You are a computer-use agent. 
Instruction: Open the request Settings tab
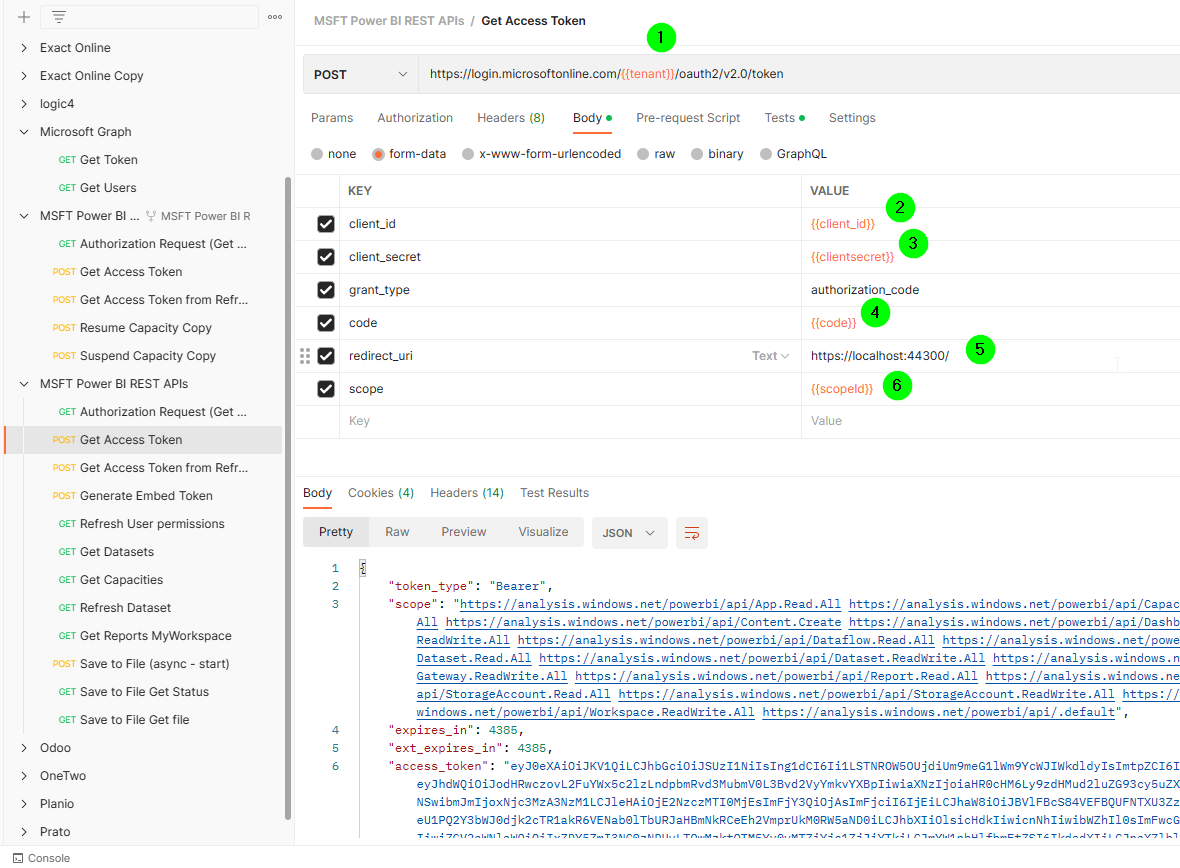click(x=852, y=118)
